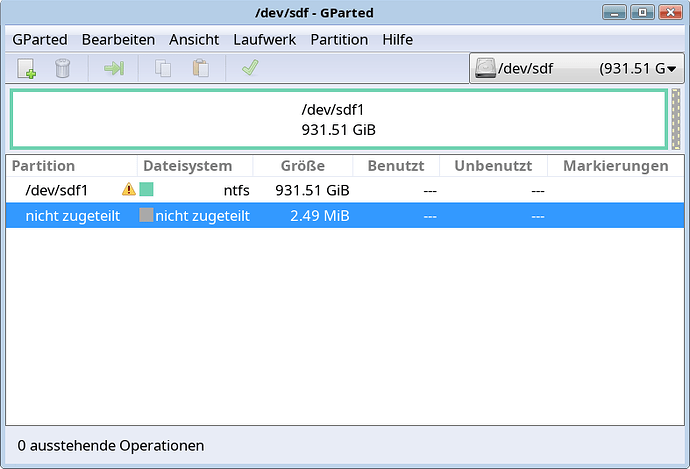Open the Hilfe menu

point(397,40)
